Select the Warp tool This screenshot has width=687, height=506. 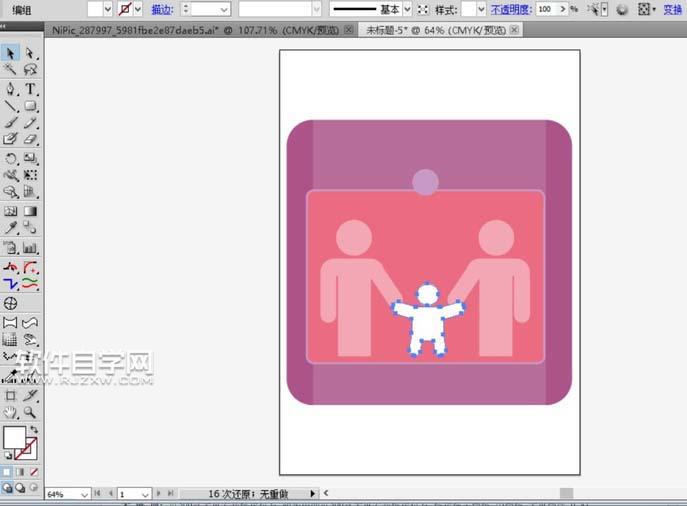pyautogui.click(x=10, y=175)
